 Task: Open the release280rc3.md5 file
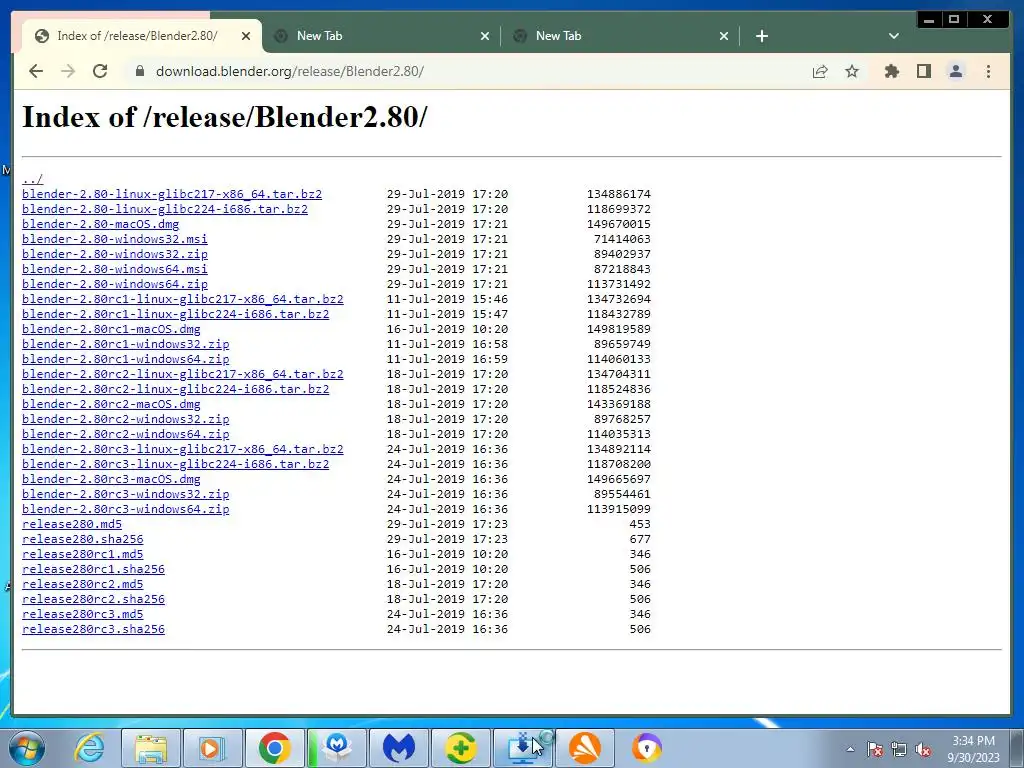point(82,615)
